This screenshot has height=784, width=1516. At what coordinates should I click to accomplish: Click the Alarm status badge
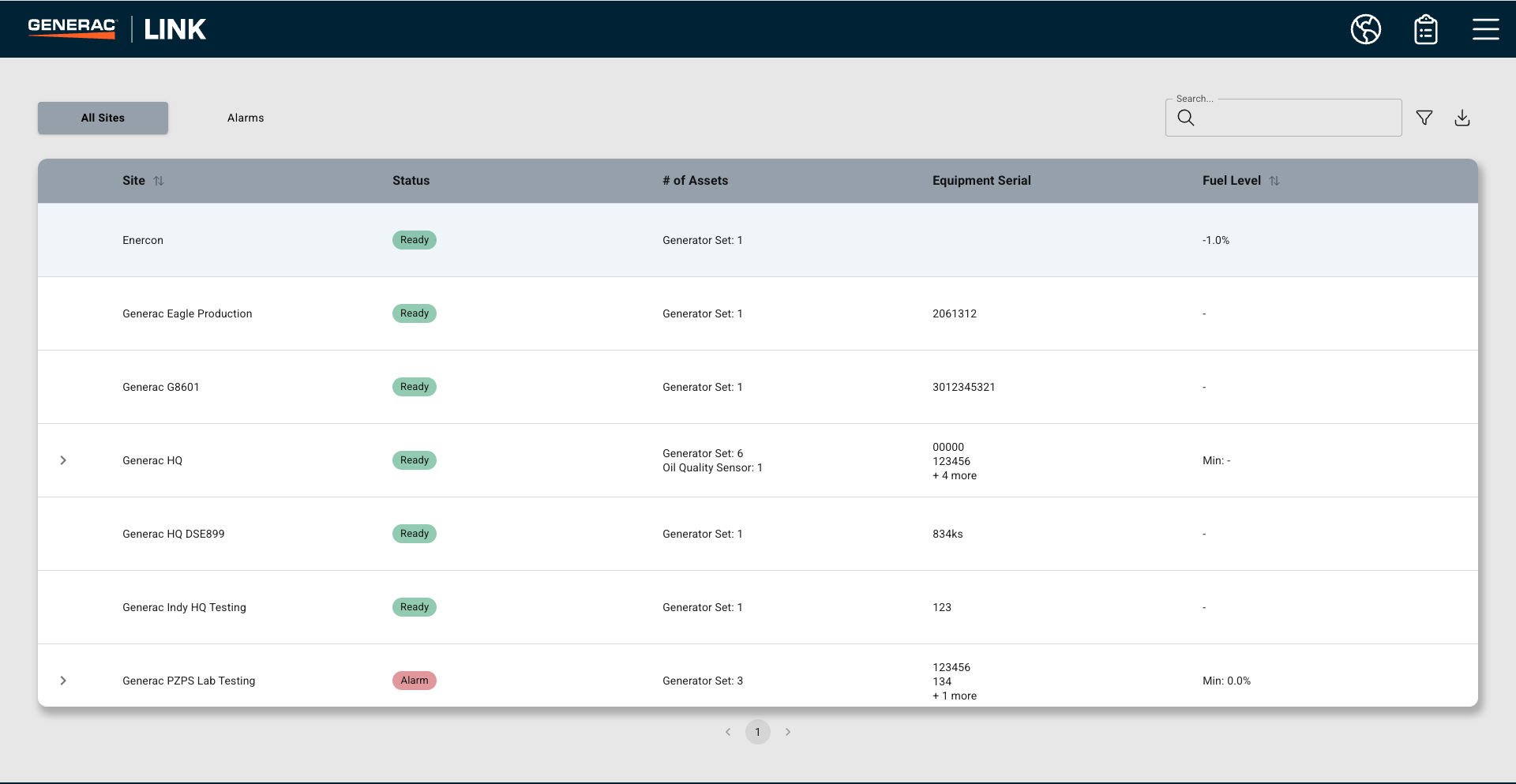(414, 681)
